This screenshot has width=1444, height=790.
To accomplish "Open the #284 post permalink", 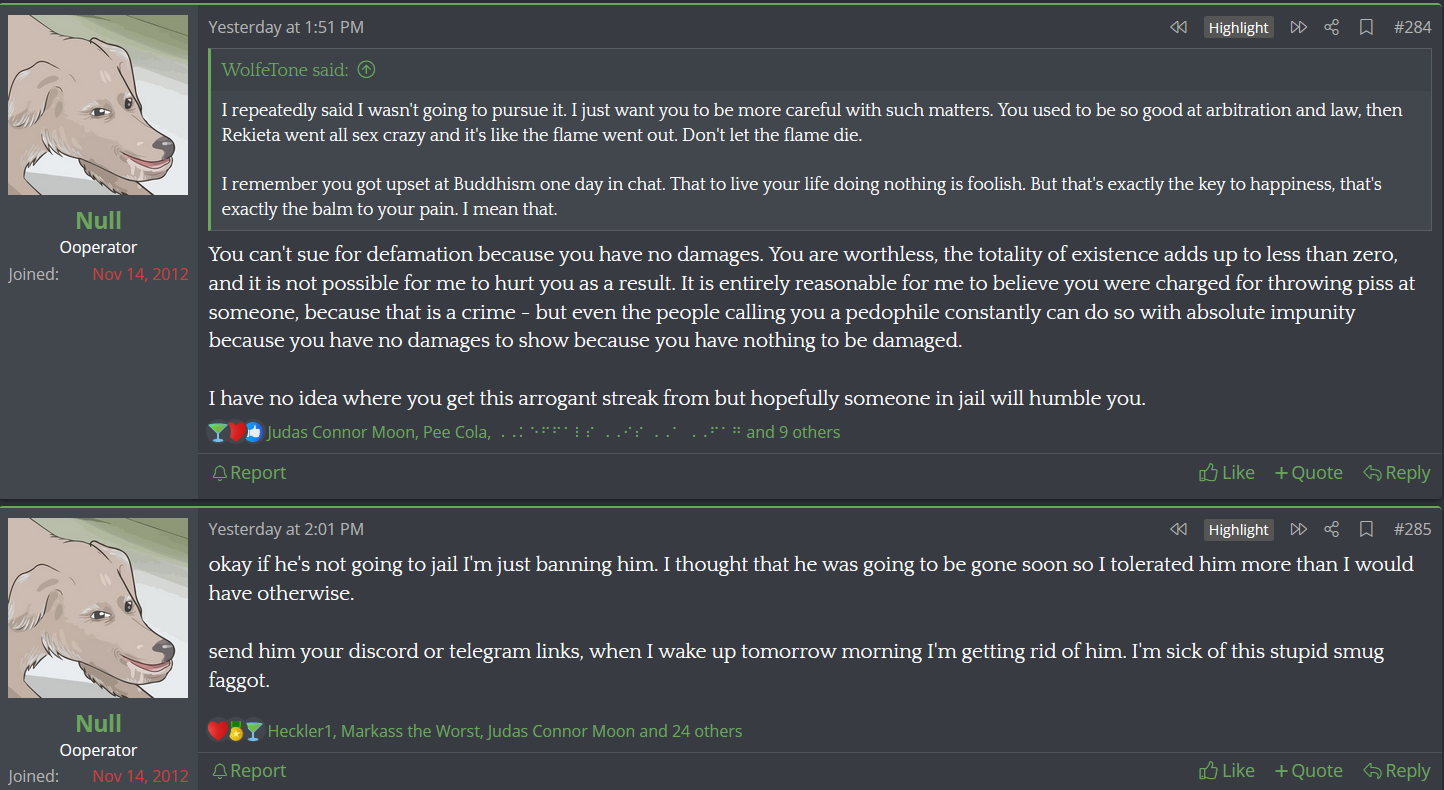I will (x=1412, y=28).
